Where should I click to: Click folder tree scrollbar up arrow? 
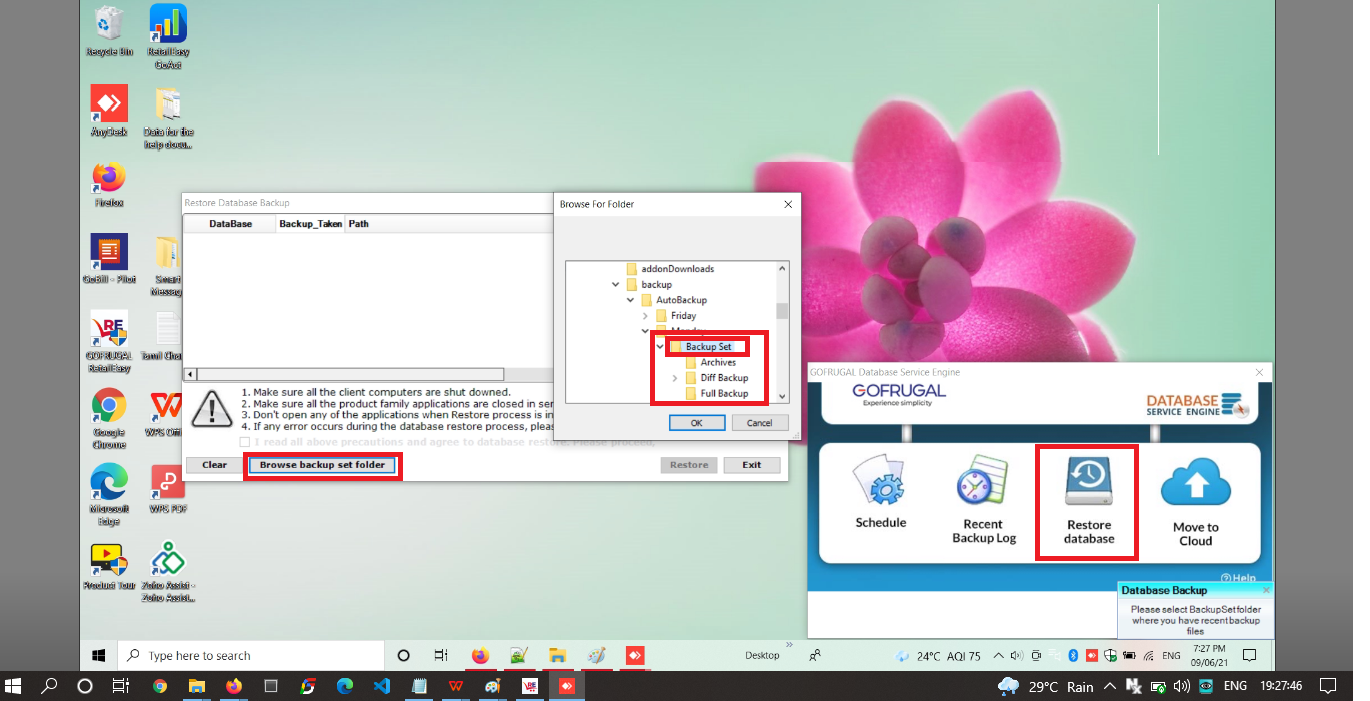pos(782,268)
